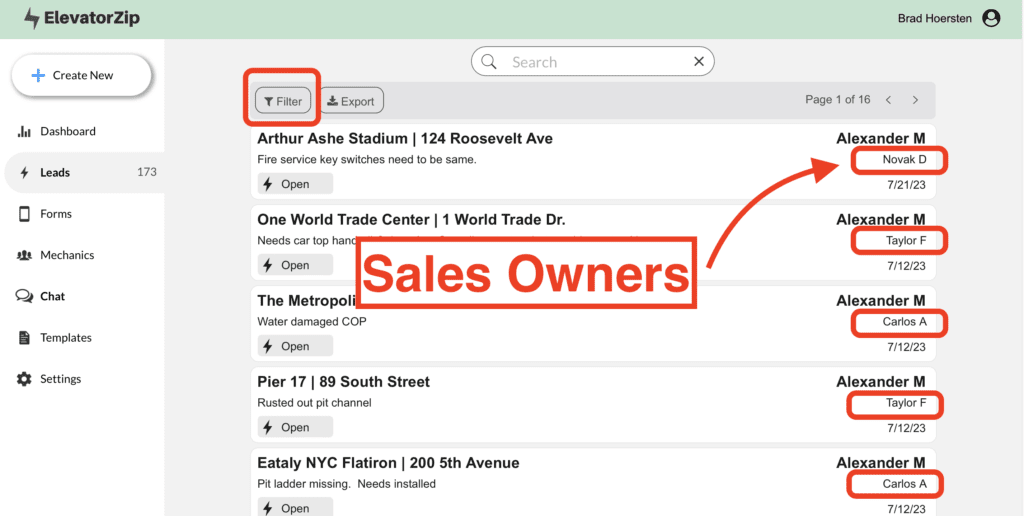Viewport: 1024px width, 516px height.
Task: Click Open status on Arthur Ashe Stadium
Action: (x=295, y=184)
